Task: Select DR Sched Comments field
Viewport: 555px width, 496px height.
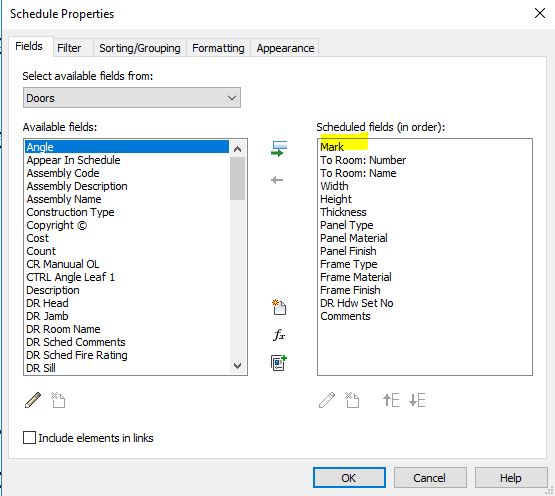Action: [x=127, y=342]
